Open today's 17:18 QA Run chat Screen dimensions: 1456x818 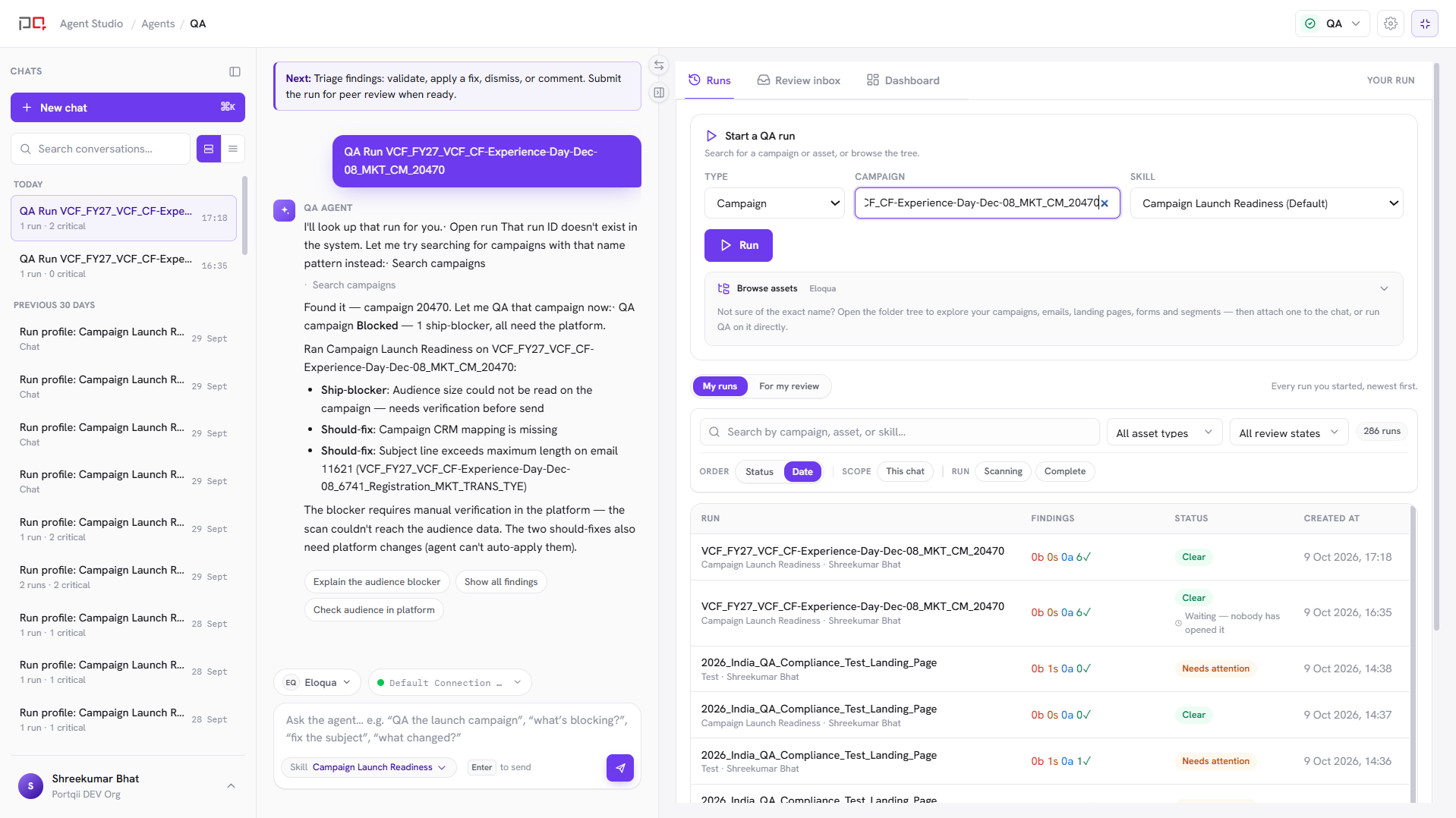(124, 218)
